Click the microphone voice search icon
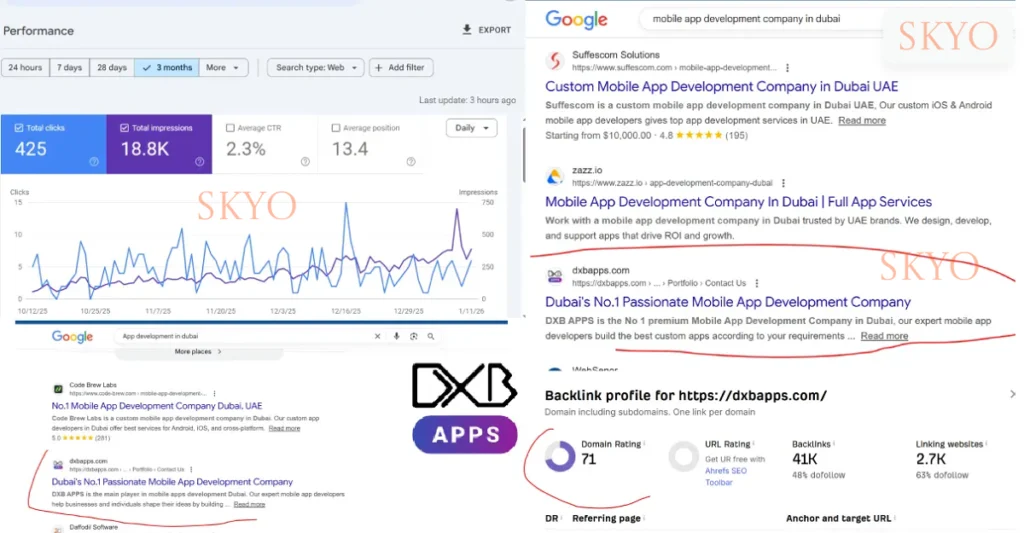This screenshot has width=1024, height=533. click(x=396, y=336)
